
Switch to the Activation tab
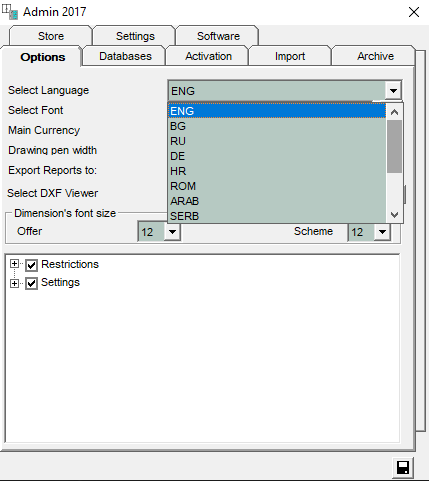208,56
